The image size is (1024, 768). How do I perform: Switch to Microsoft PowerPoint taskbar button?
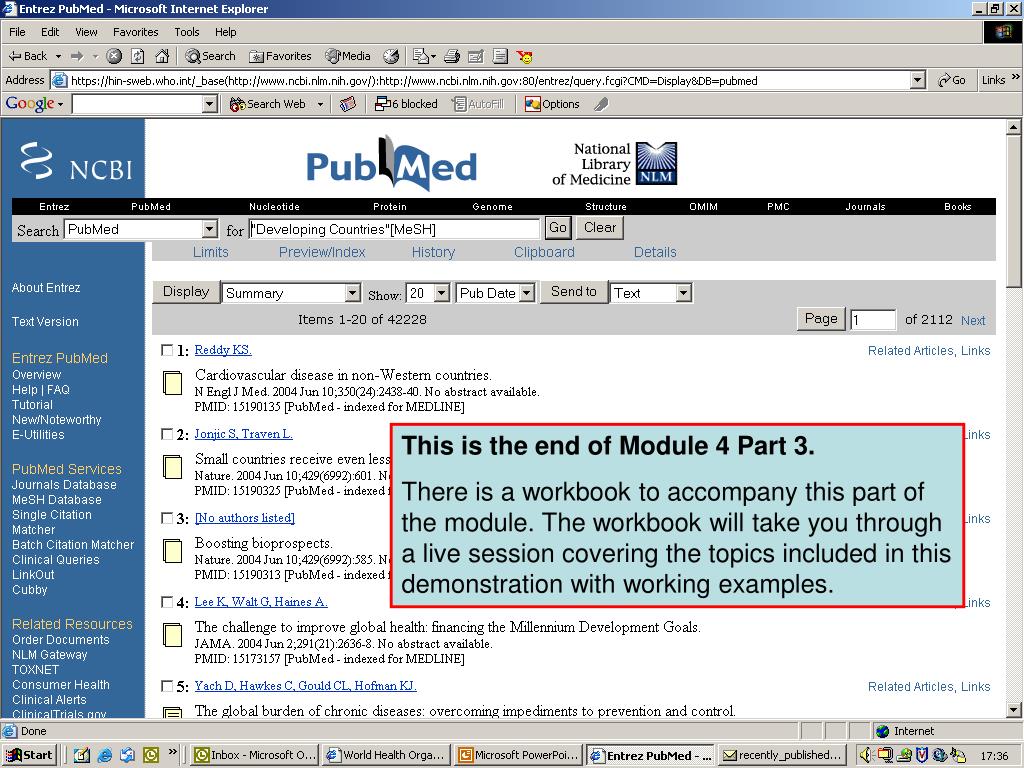pyautogui.click(x=519, y=755)
